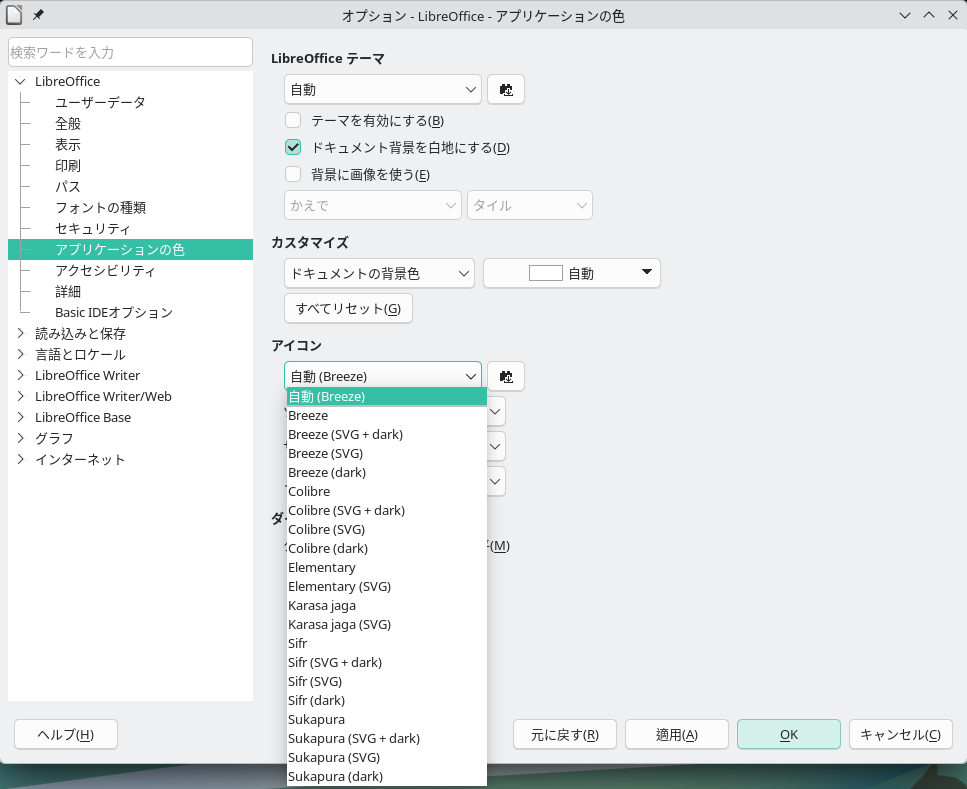Click the document icon in the title bar
Image resolution: width=967 pixels, height=789 pixels.
pos(14,16)
